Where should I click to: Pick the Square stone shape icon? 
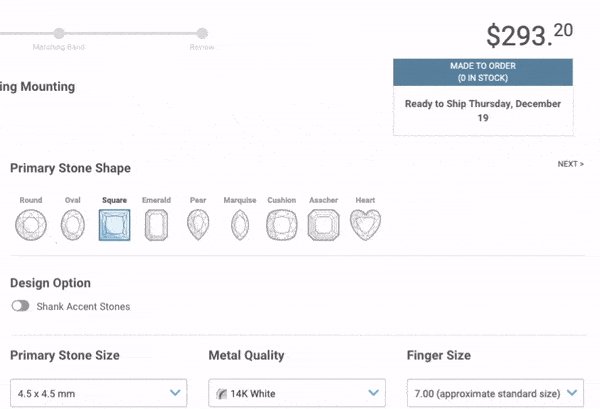coord(114,225)
